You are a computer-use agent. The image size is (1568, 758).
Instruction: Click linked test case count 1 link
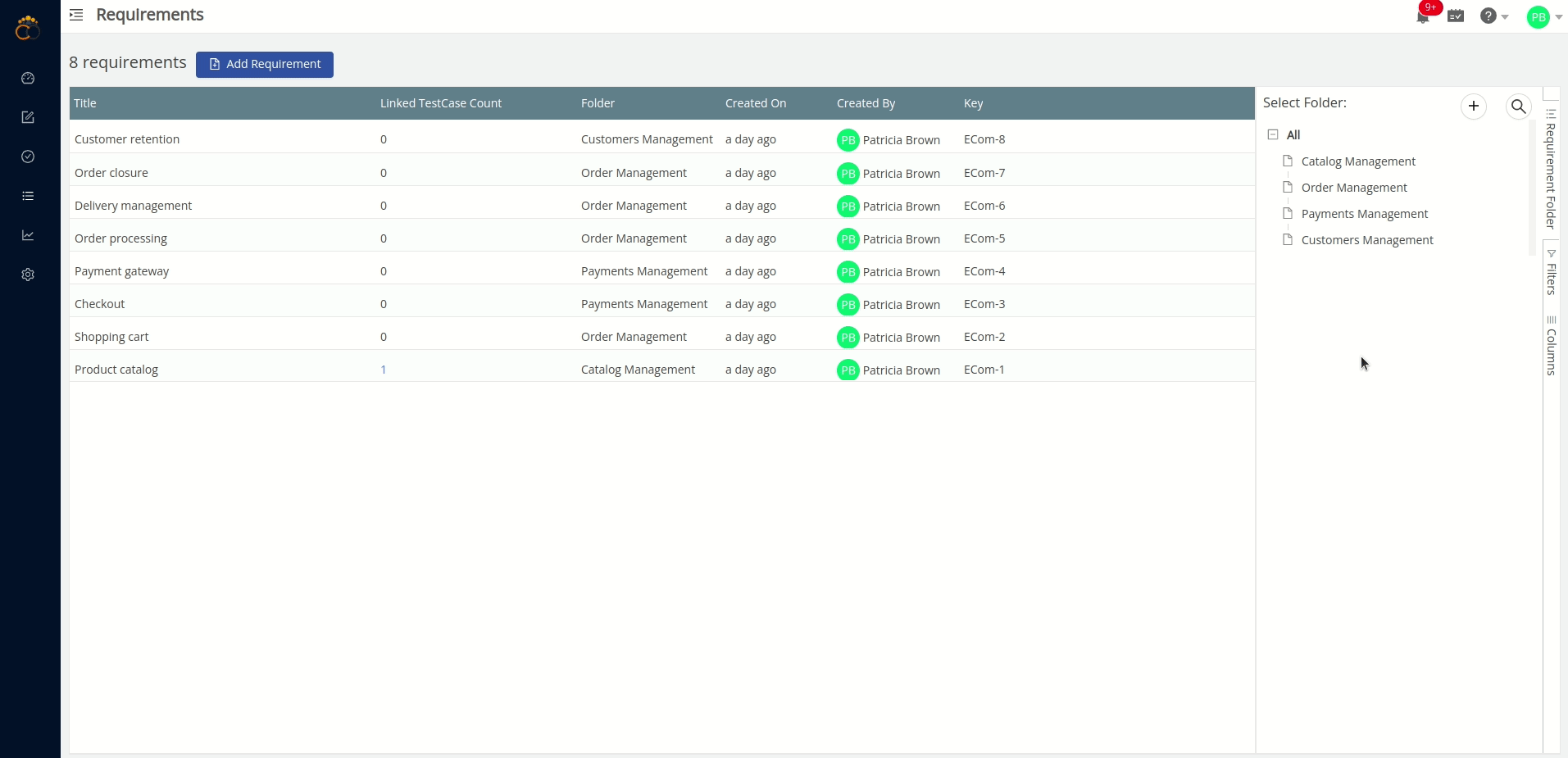[383, 370]
